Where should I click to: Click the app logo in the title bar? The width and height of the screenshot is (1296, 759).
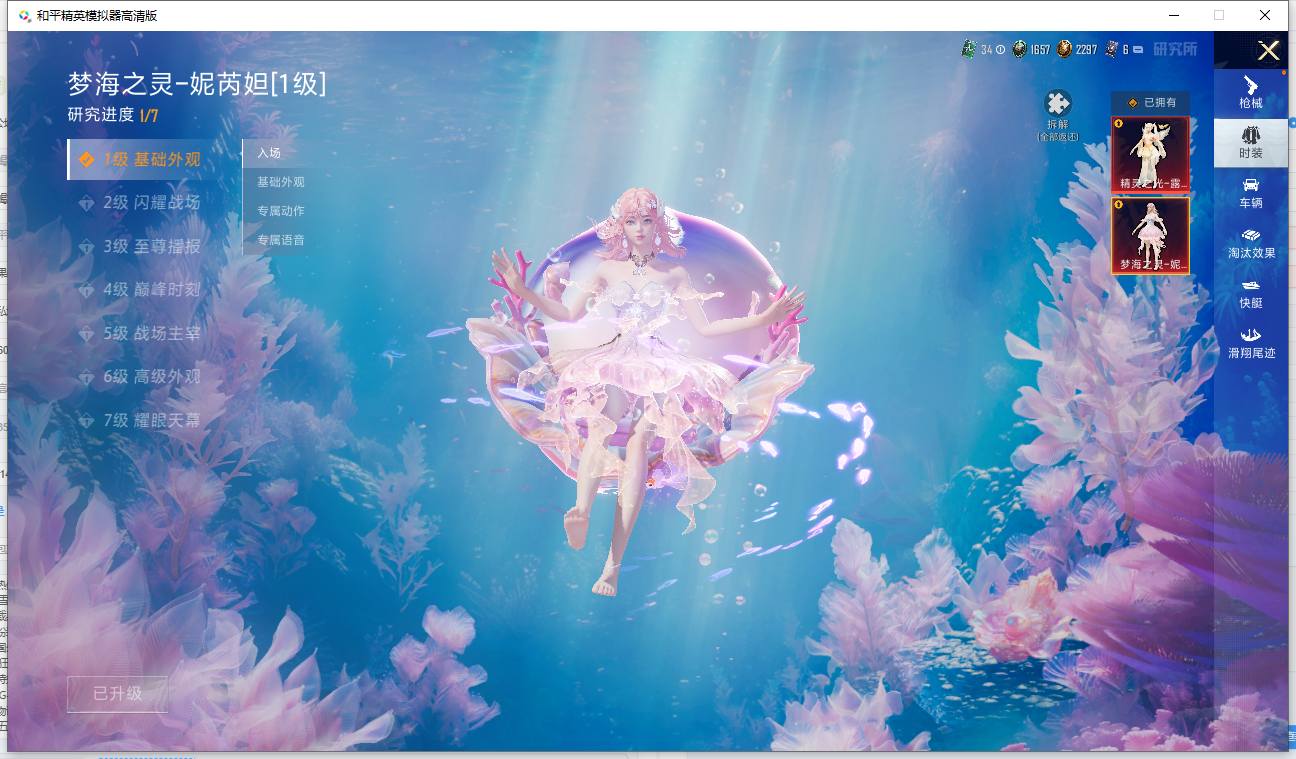(x=24, y=16)
